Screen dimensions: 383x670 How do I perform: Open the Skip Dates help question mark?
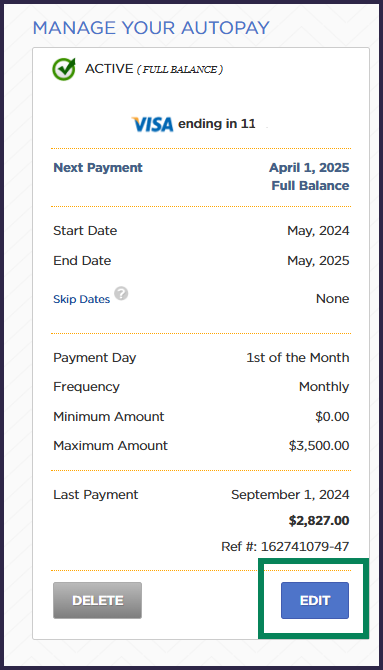coord(121,294)
